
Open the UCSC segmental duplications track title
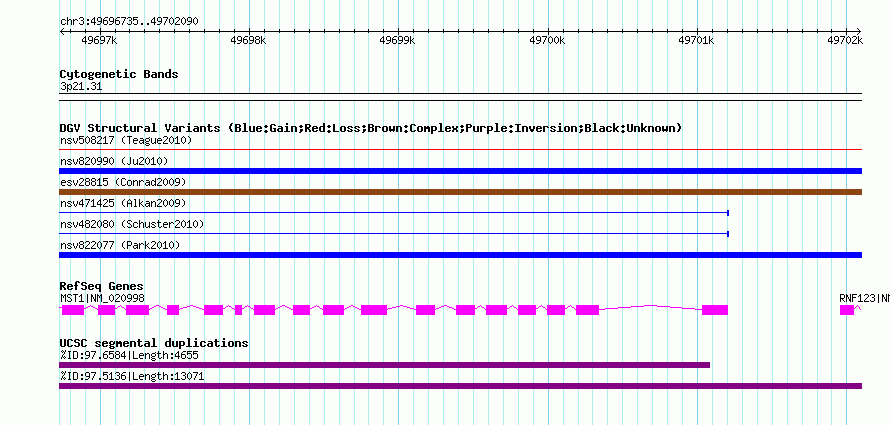[154, 343]
